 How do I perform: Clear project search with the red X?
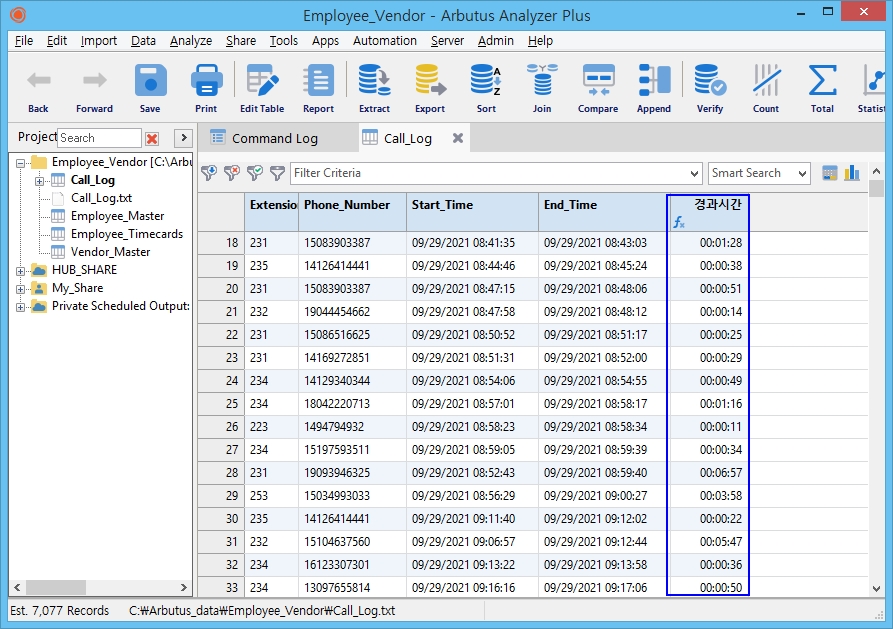pyautogui.click(x=152, y=138)
